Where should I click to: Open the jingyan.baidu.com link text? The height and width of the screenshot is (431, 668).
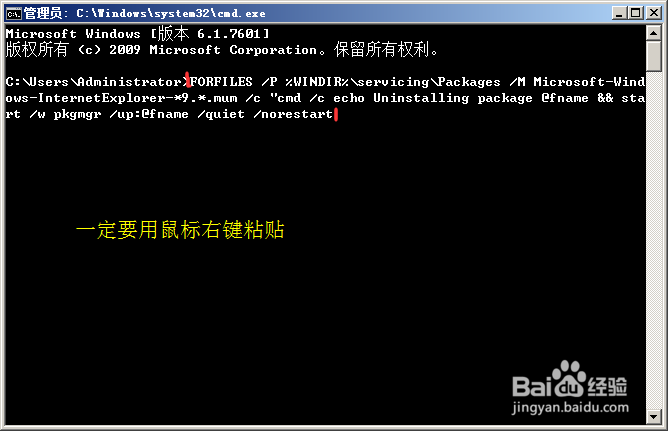click(x=570, y=407)
